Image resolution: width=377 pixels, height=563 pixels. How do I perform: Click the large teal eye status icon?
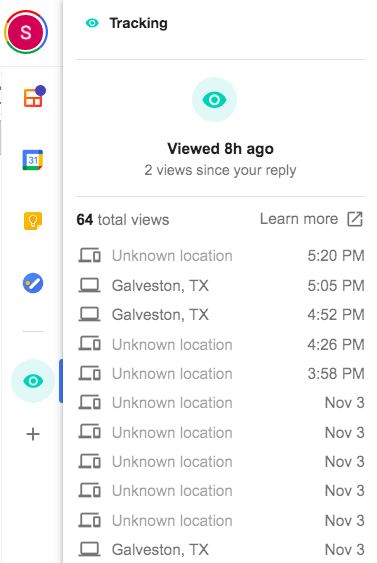coord(214,99)
